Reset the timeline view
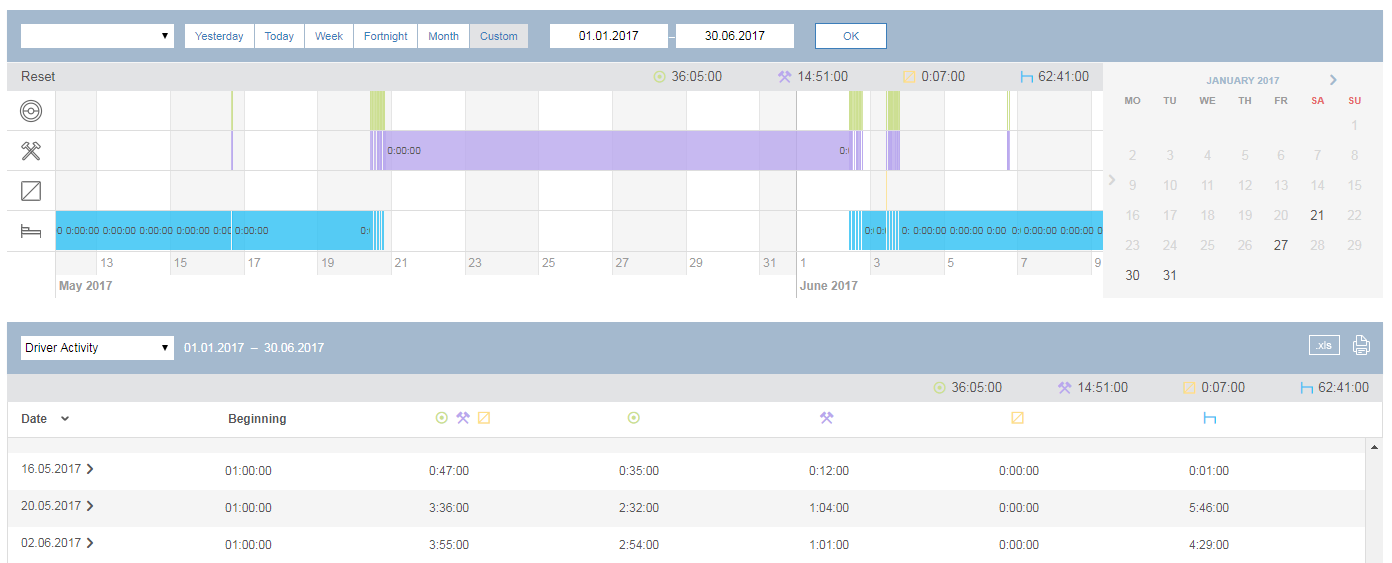 [x=38, y=76]
